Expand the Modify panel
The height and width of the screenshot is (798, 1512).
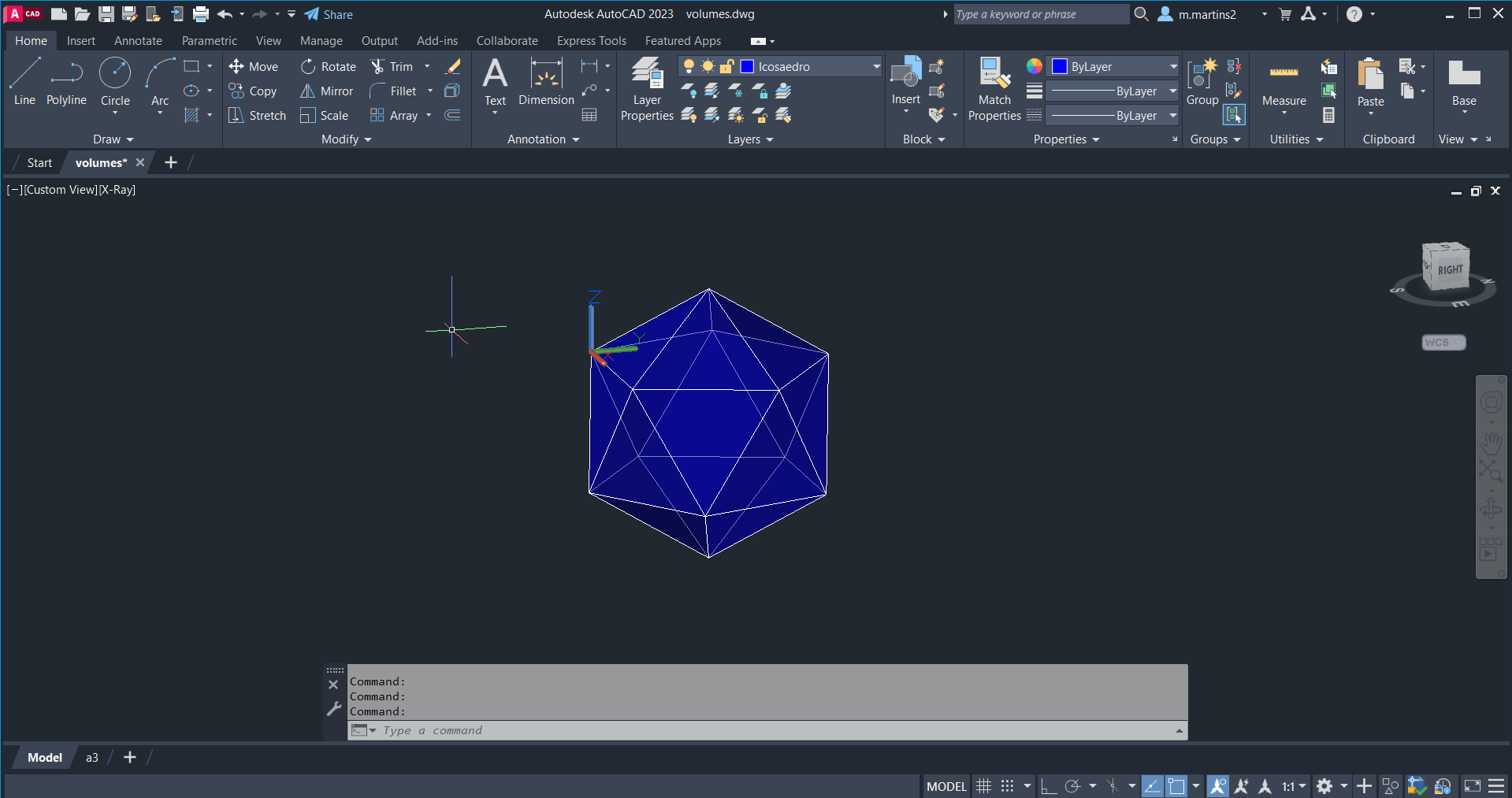click(346, 139)
